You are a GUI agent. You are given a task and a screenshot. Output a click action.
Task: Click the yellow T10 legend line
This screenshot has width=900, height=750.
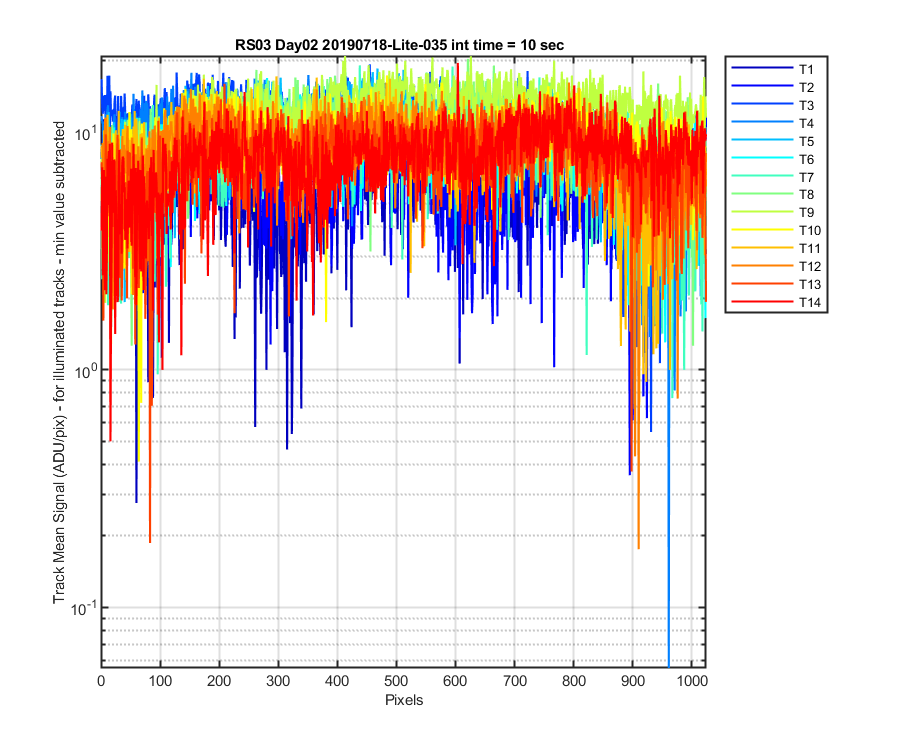tap(762, 230)
